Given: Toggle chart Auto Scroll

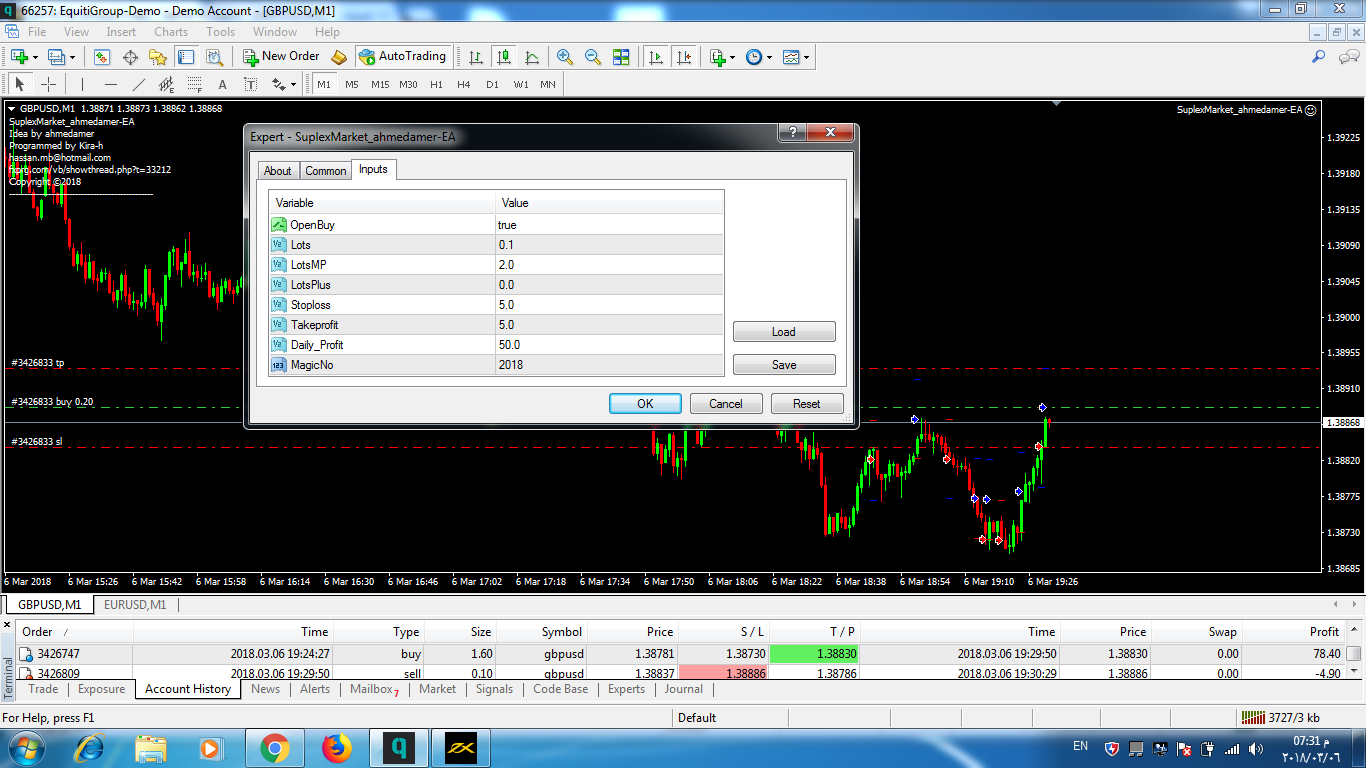Looking at the screenshot, I should (x=656, y=57).
